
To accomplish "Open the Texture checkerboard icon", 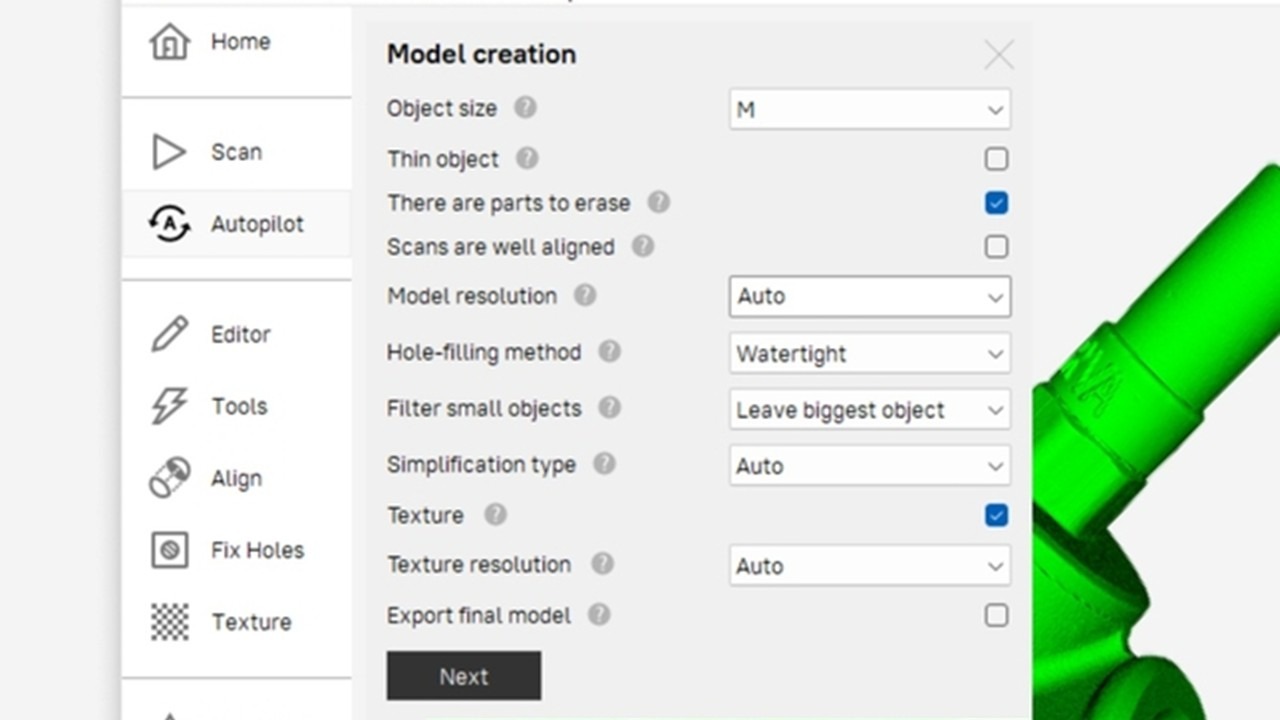I will [x=169, y=622].
